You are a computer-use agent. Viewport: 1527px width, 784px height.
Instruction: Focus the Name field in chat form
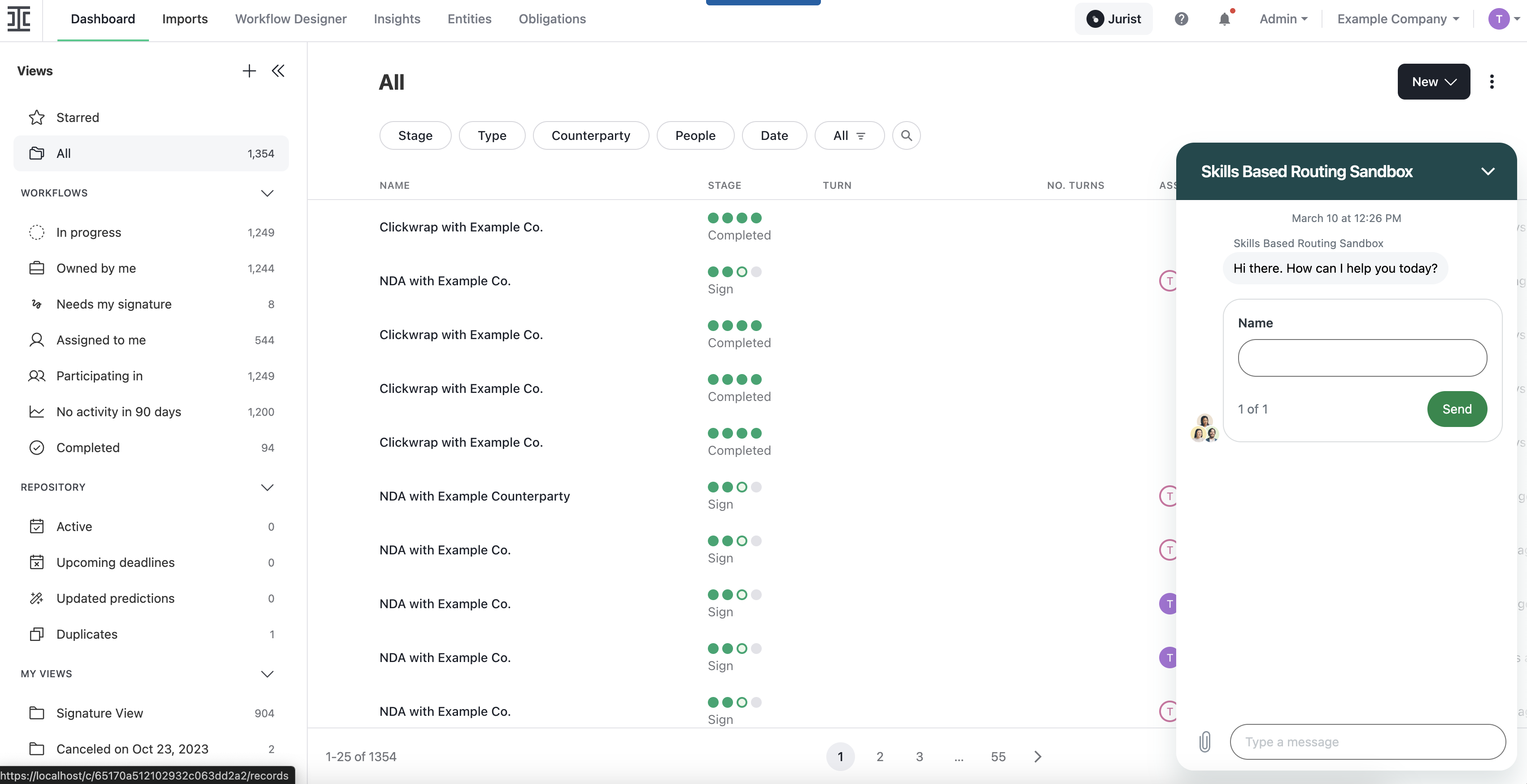click(1361, 358)
